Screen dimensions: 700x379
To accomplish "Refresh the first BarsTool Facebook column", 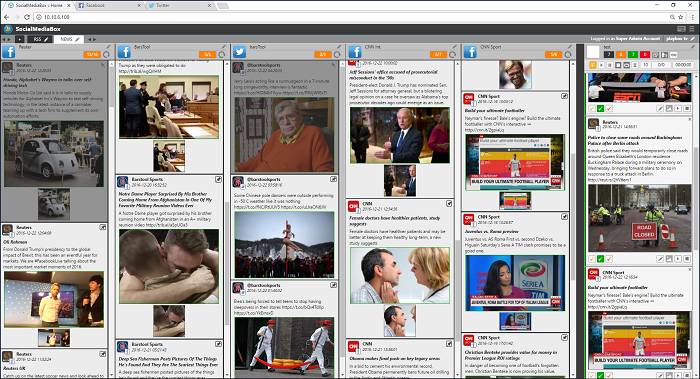I will (x=222, y=54).
